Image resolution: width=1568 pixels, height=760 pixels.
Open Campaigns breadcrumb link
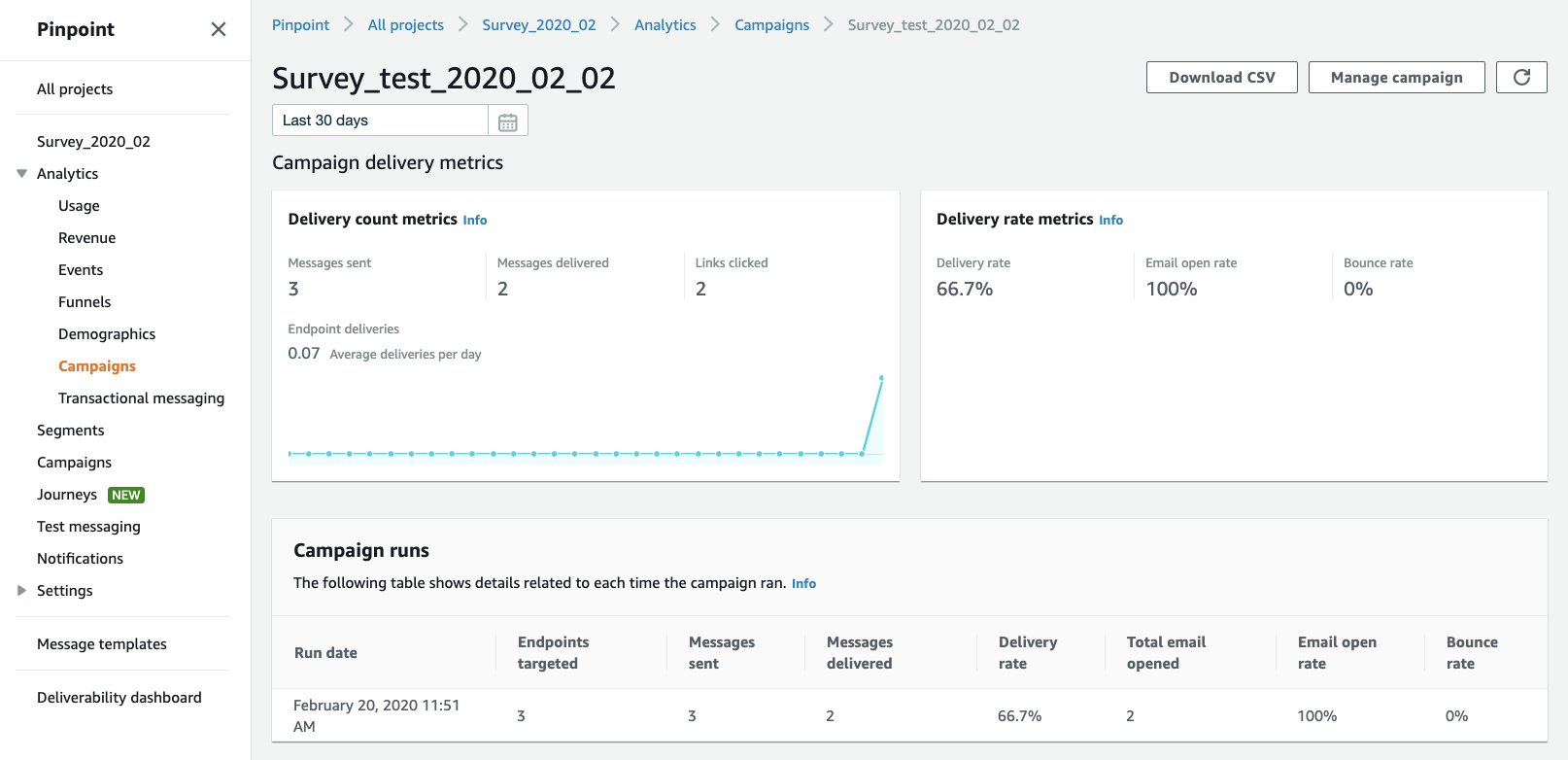pos(771,25)
